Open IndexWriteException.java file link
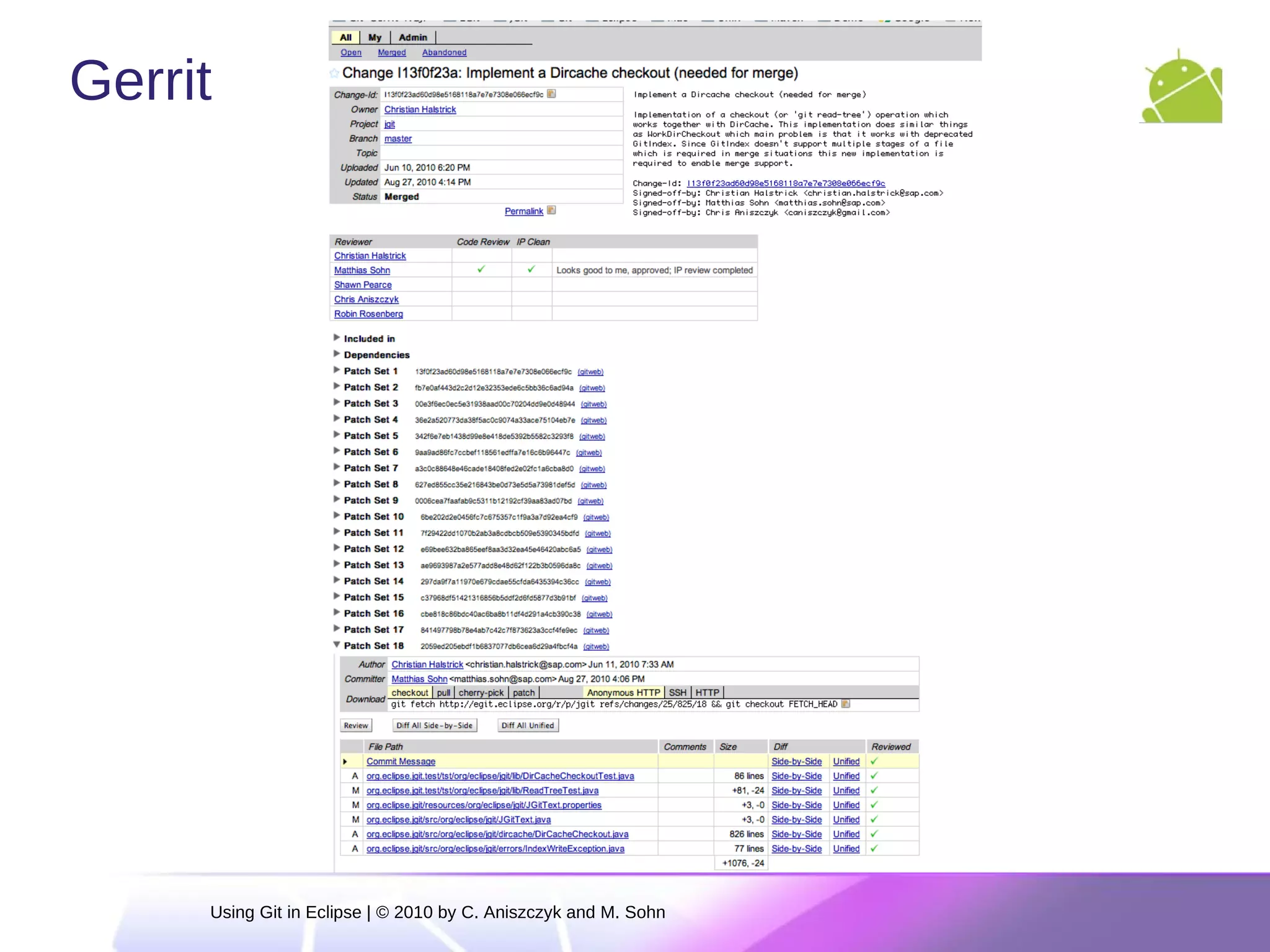Screen dimensions: 1270x952 [x=495, y=848]
